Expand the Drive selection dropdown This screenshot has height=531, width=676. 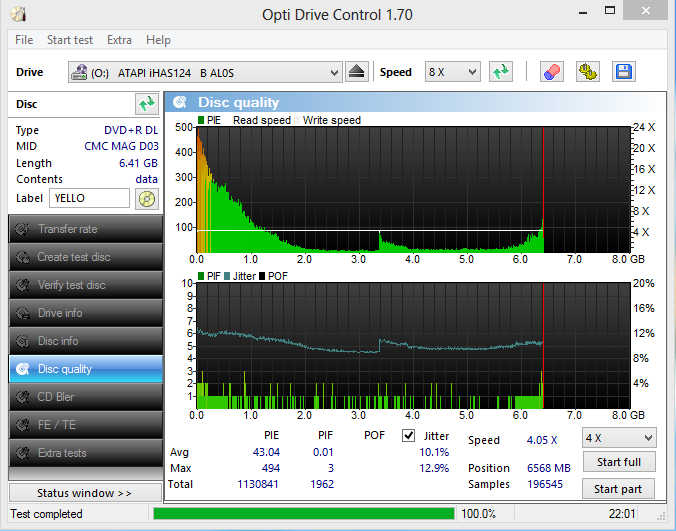point(205,72)
